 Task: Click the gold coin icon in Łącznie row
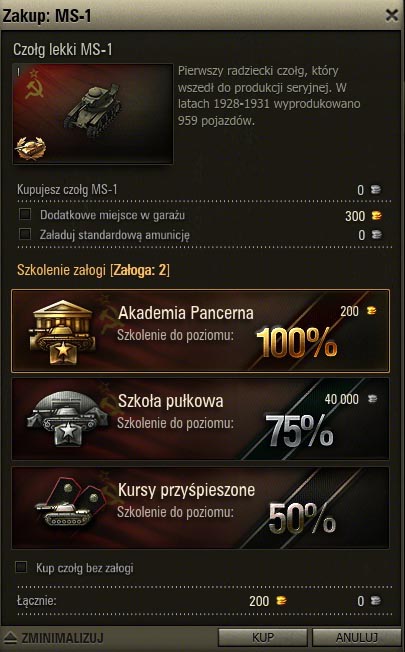(x=282, y=600)
